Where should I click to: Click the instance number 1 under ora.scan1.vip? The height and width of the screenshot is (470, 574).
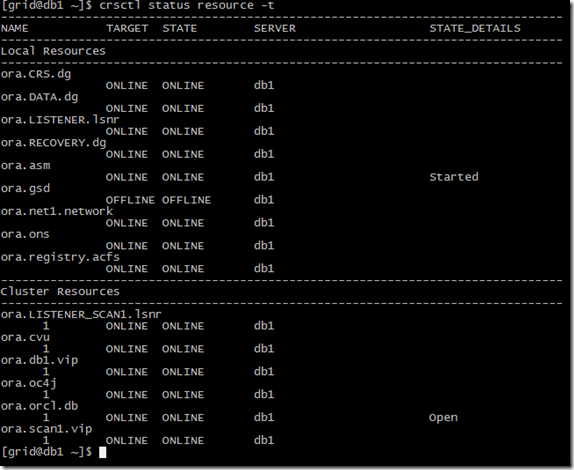point(46,440)
